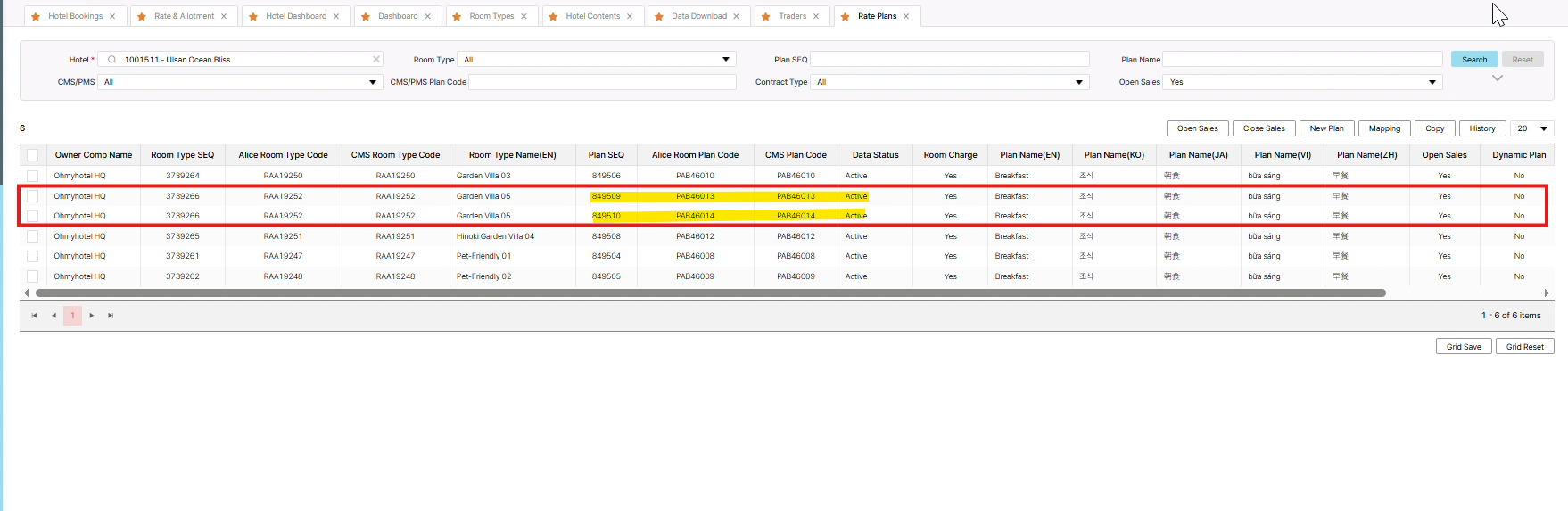Click the search magnifier icon in Hotel field

pos(111,60)
